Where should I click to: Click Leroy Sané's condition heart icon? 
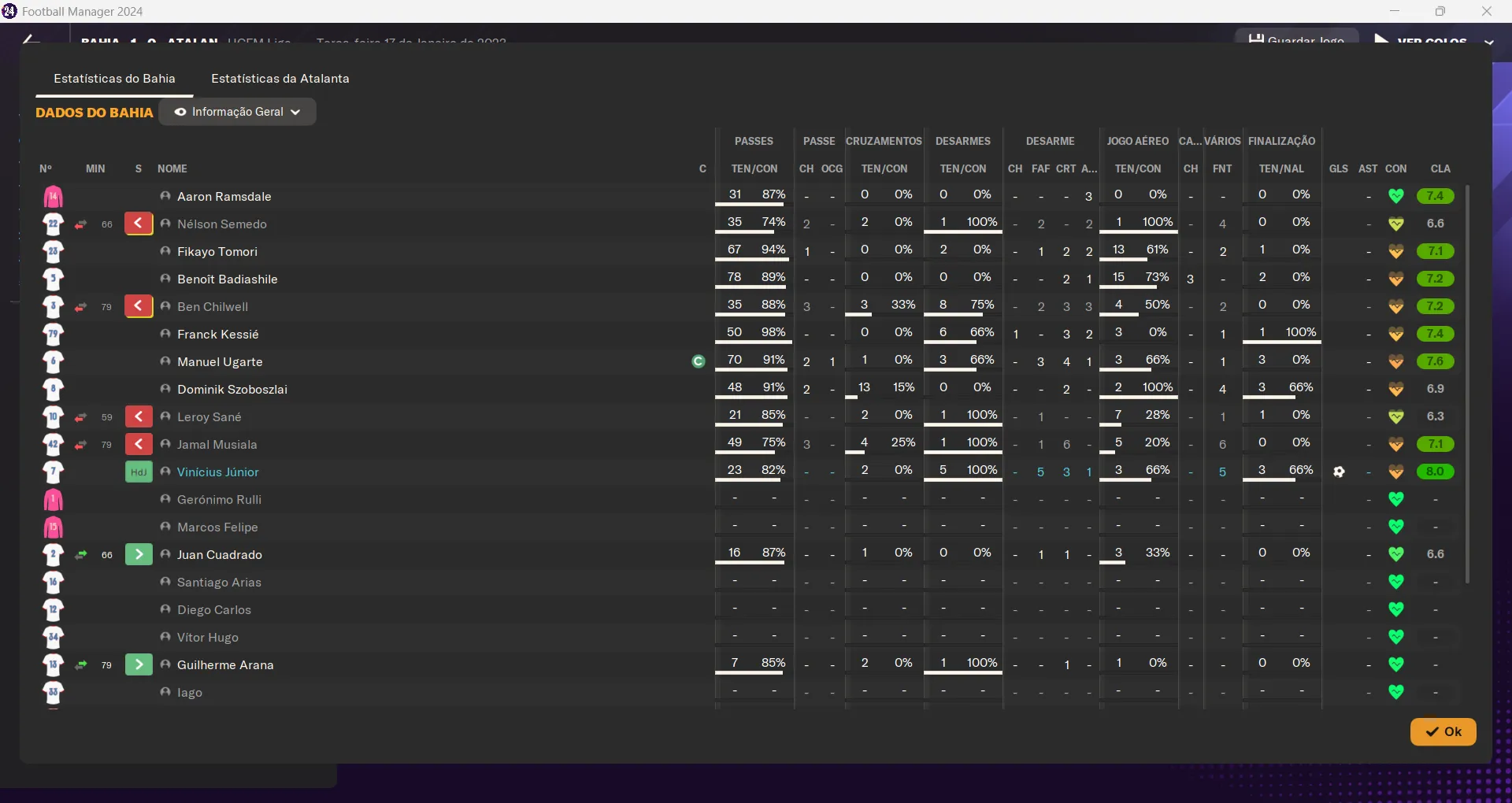tap(1396, 416)
